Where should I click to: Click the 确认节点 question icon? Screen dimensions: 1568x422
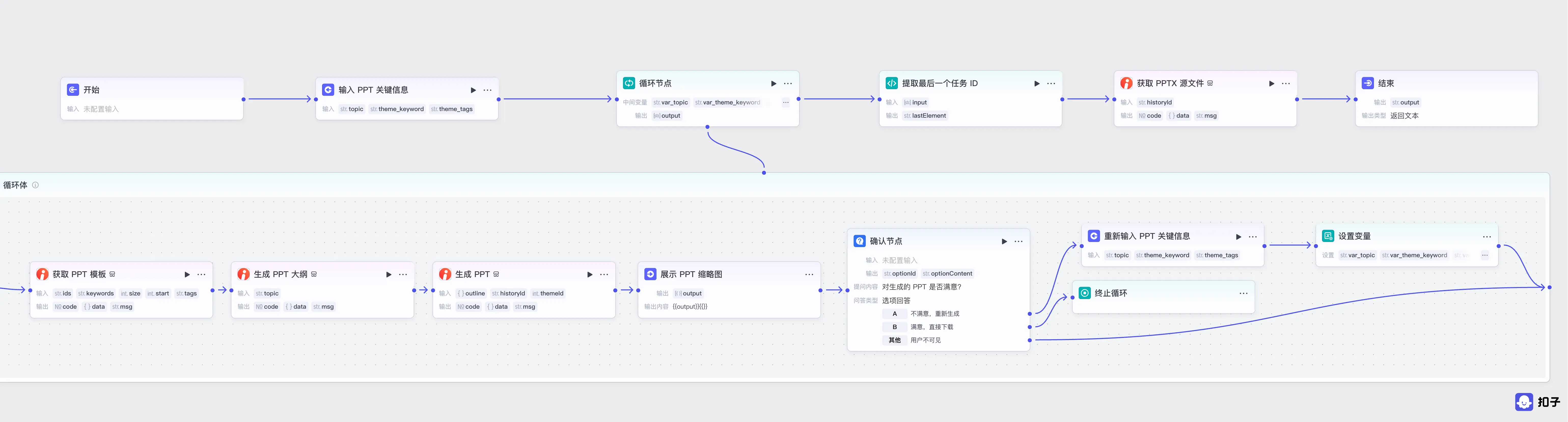tap(859, 241)
